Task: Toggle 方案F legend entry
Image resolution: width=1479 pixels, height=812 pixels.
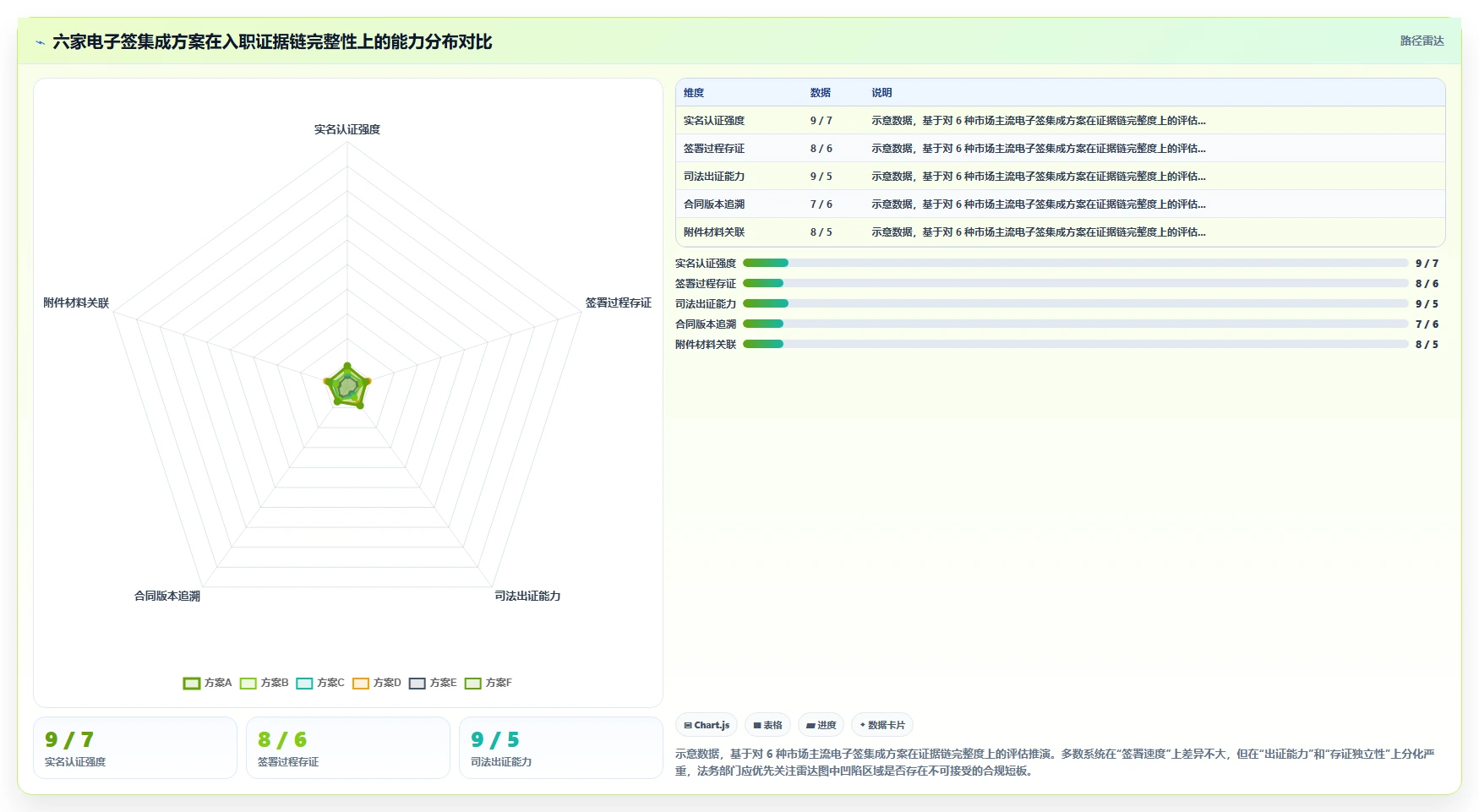Action: [488, 683]
